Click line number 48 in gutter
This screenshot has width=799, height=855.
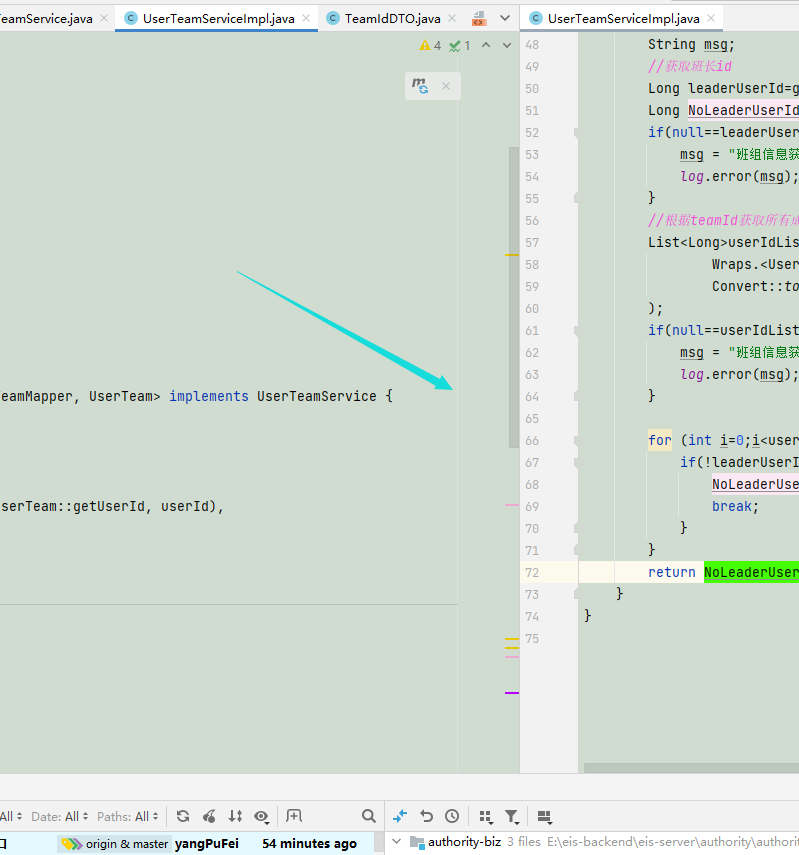tap(532, 45)
